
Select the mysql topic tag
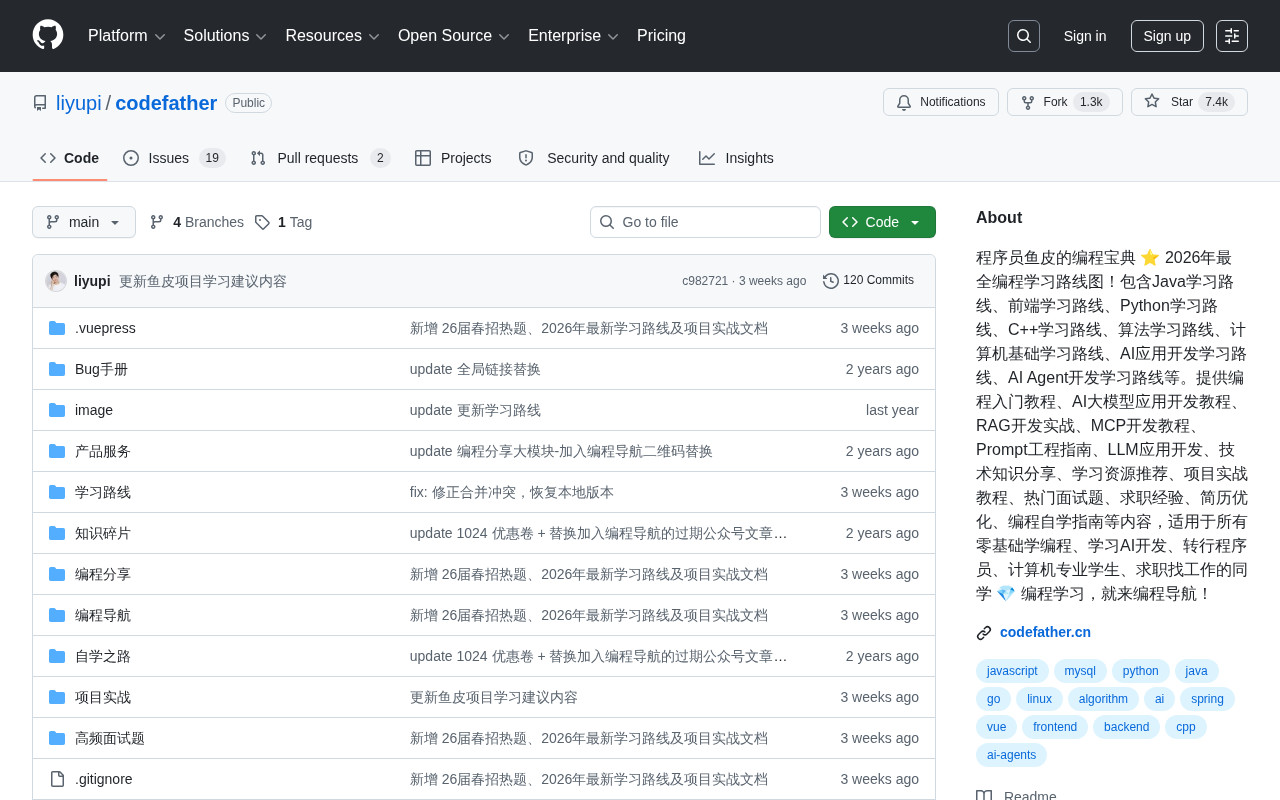click(1080, 671)
